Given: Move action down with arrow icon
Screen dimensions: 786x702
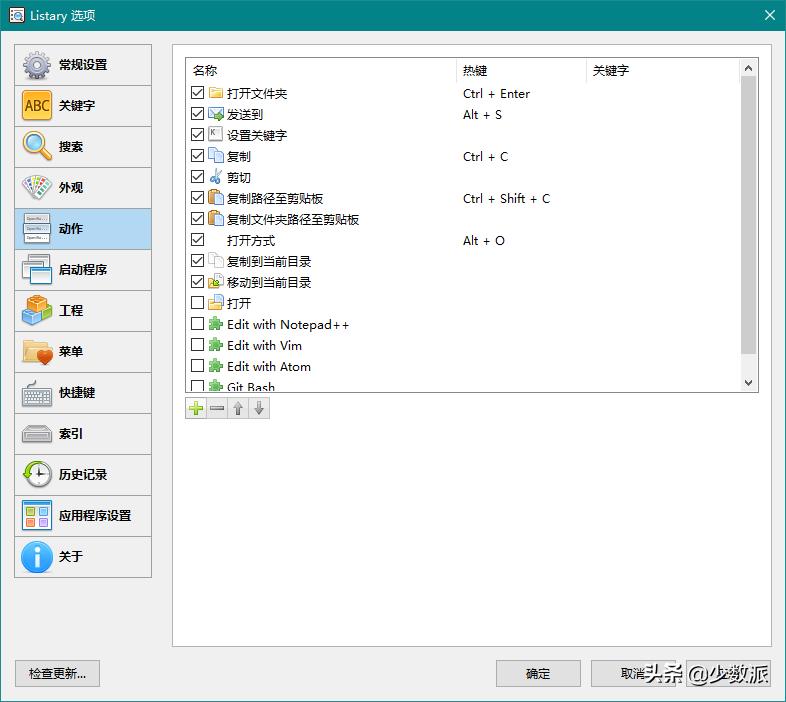Looking at the screenshot, I should pos(259,408).
